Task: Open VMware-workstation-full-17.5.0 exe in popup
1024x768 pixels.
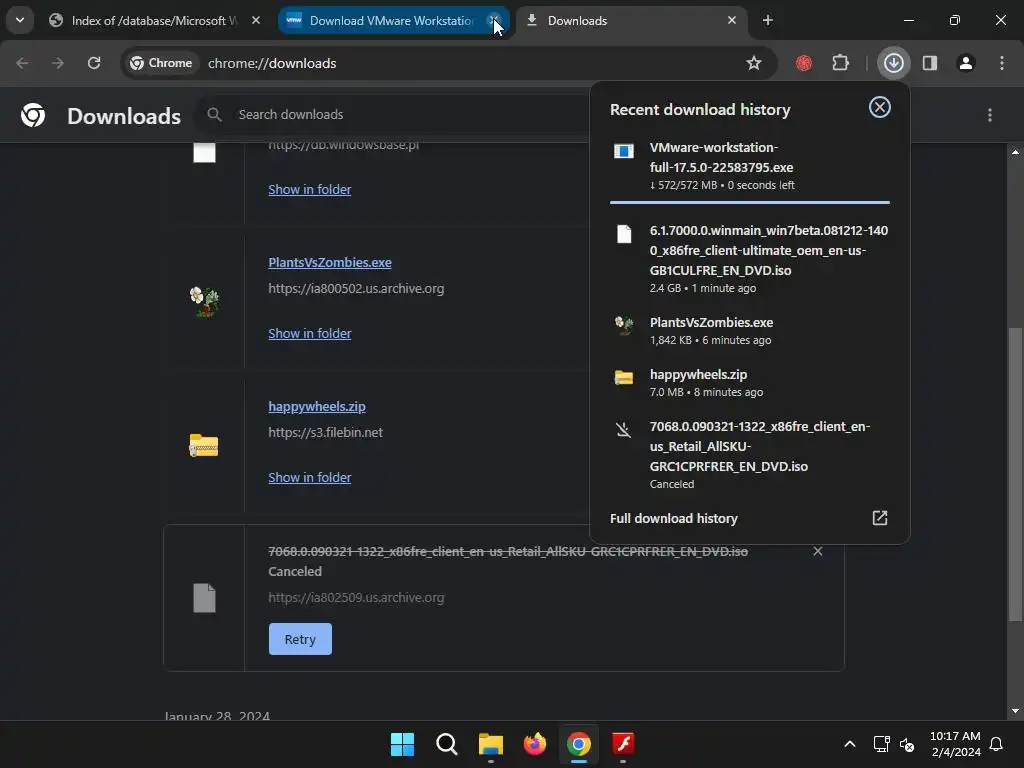Action: (749, 166)
